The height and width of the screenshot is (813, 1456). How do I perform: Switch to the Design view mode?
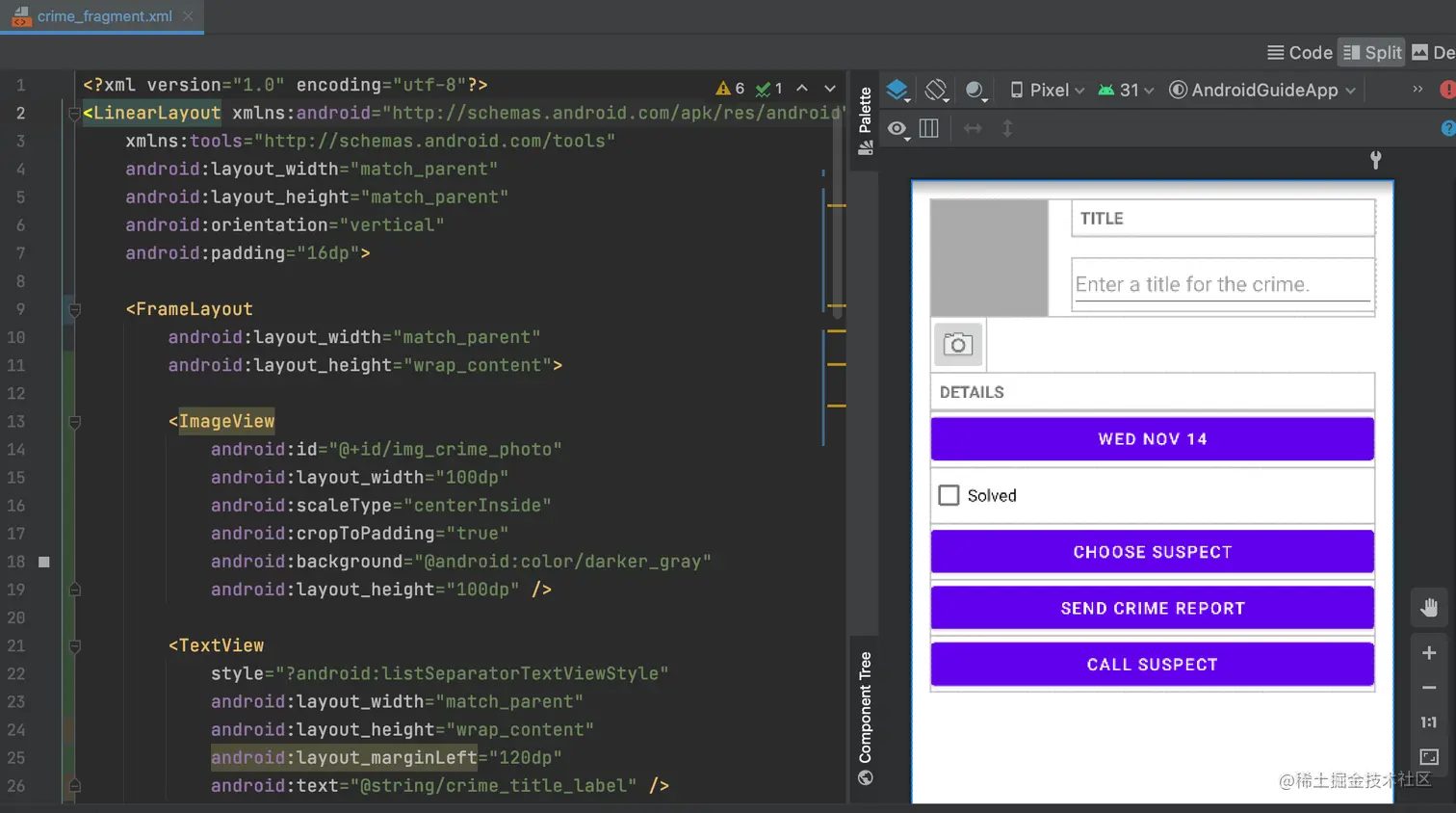1433,53
